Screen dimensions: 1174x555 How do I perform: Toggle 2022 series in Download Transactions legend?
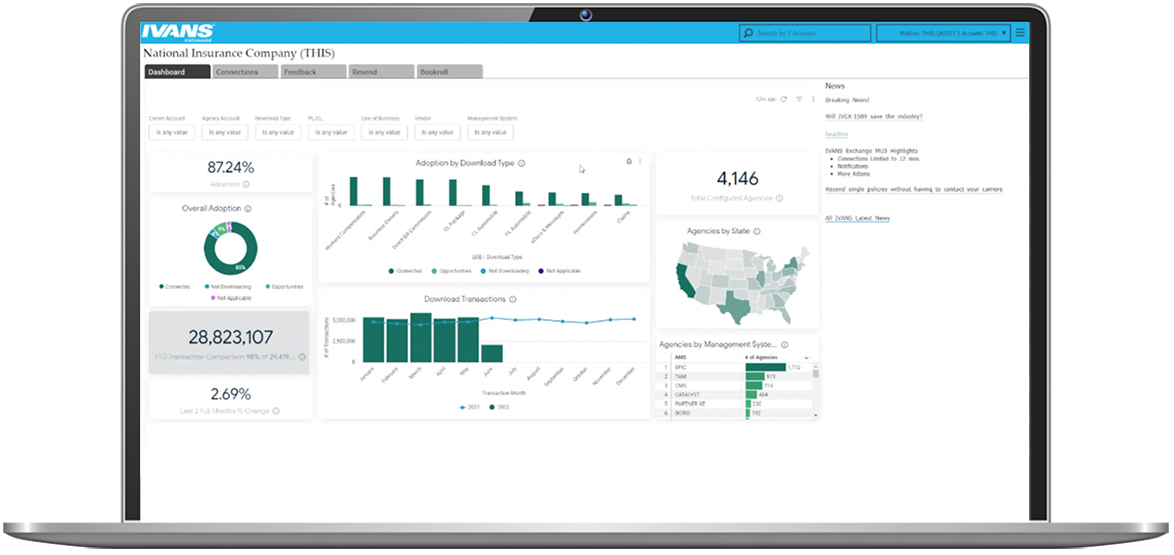point(499,407)
